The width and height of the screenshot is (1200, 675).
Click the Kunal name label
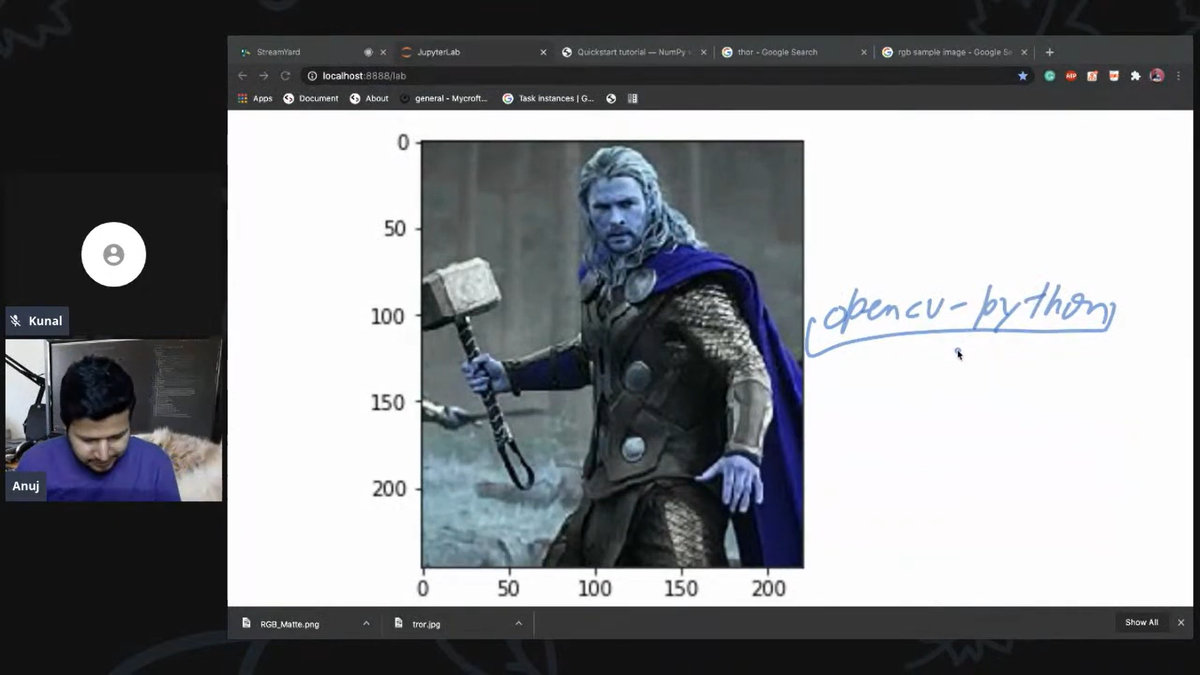(46, 321)
